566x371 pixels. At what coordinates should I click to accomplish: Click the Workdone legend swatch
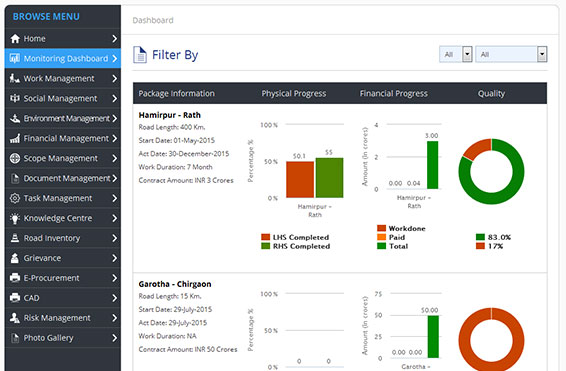click(x=382, y=228)
